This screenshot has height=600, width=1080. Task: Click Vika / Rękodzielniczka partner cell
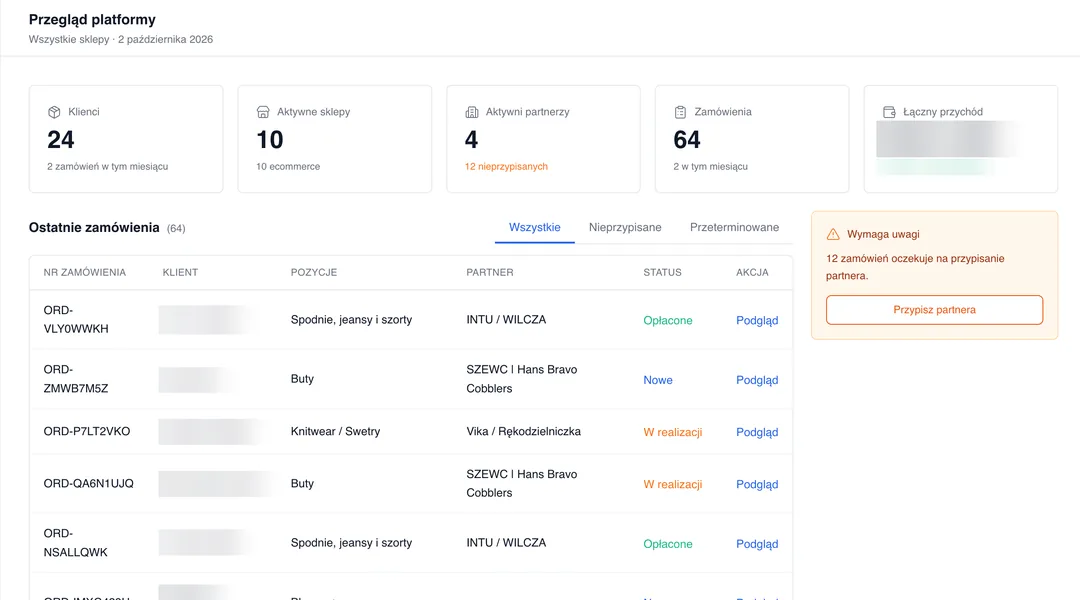point(523,431)
